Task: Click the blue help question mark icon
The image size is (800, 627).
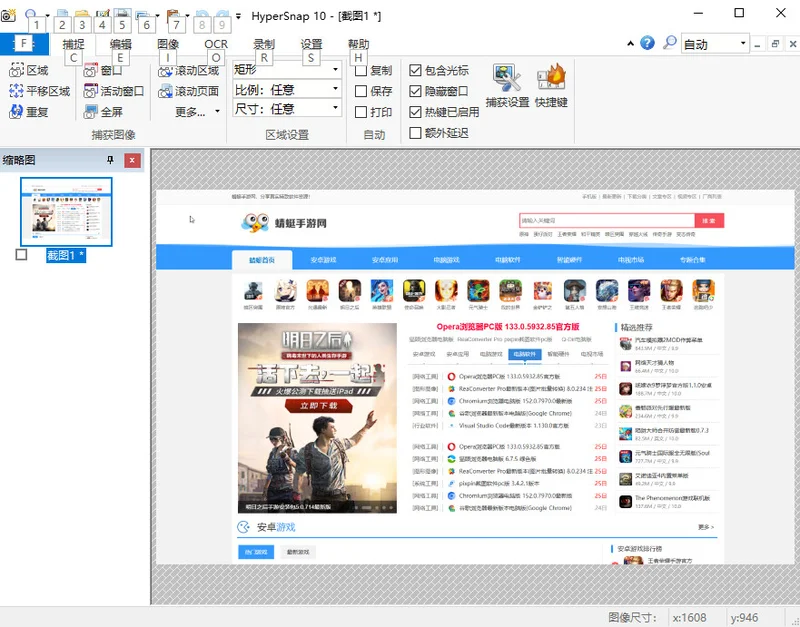Action: pos(647,43)
